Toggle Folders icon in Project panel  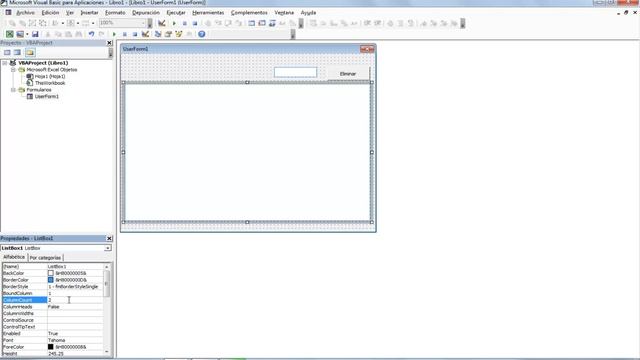30,52
